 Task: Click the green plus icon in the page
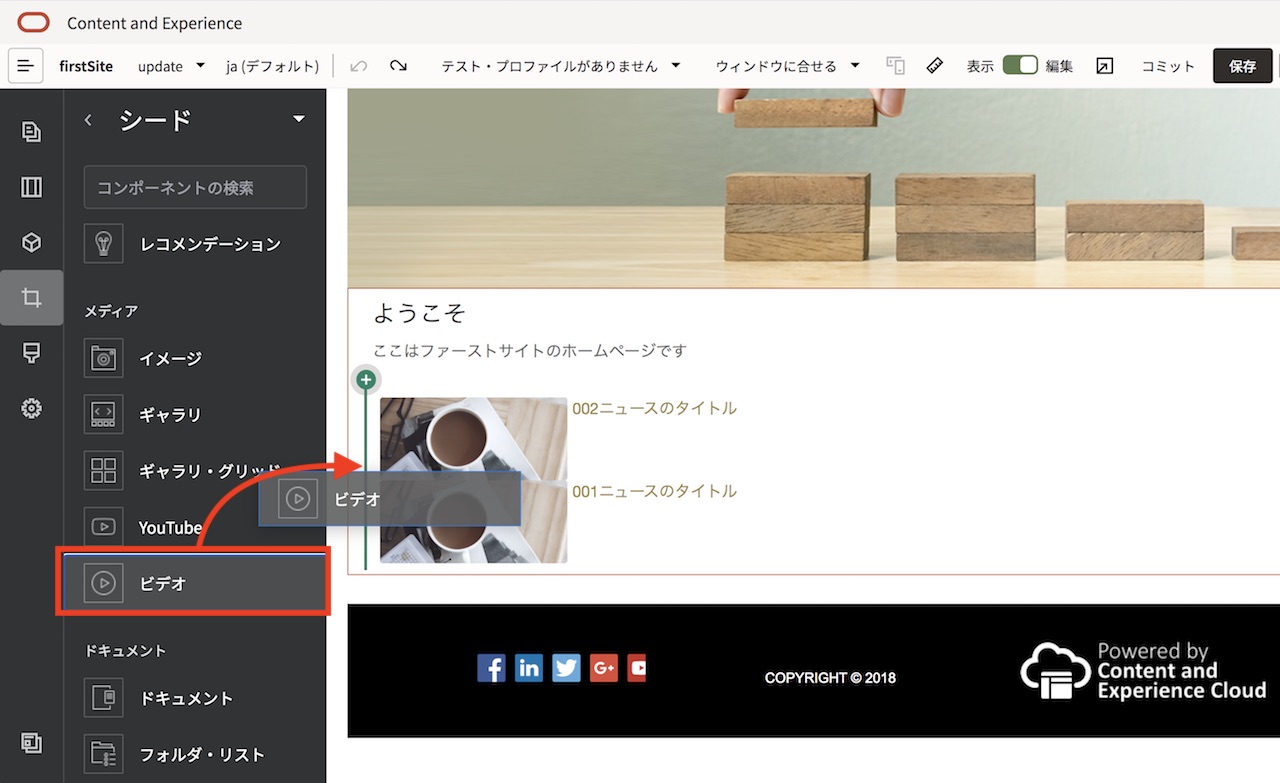click(x=365, y=379)
